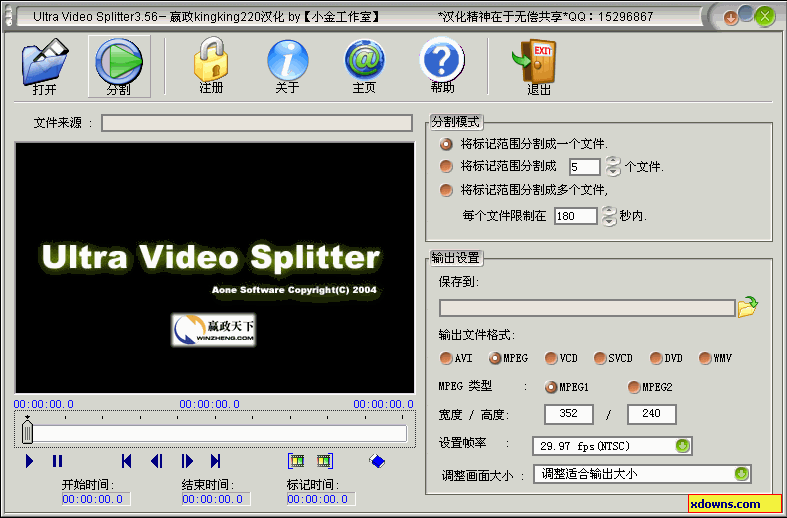Image resolution: width=787 pixels, height=518 pixels.
Task: Click the orange arrow button in title bar
Action: point(731,18)
